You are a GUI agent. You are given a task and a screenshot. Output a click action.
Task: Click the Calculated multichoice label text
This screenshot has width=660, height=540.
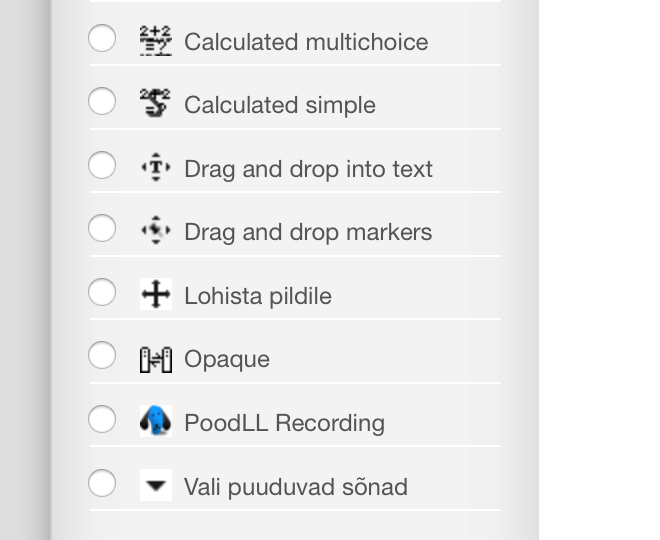(306, 42)
